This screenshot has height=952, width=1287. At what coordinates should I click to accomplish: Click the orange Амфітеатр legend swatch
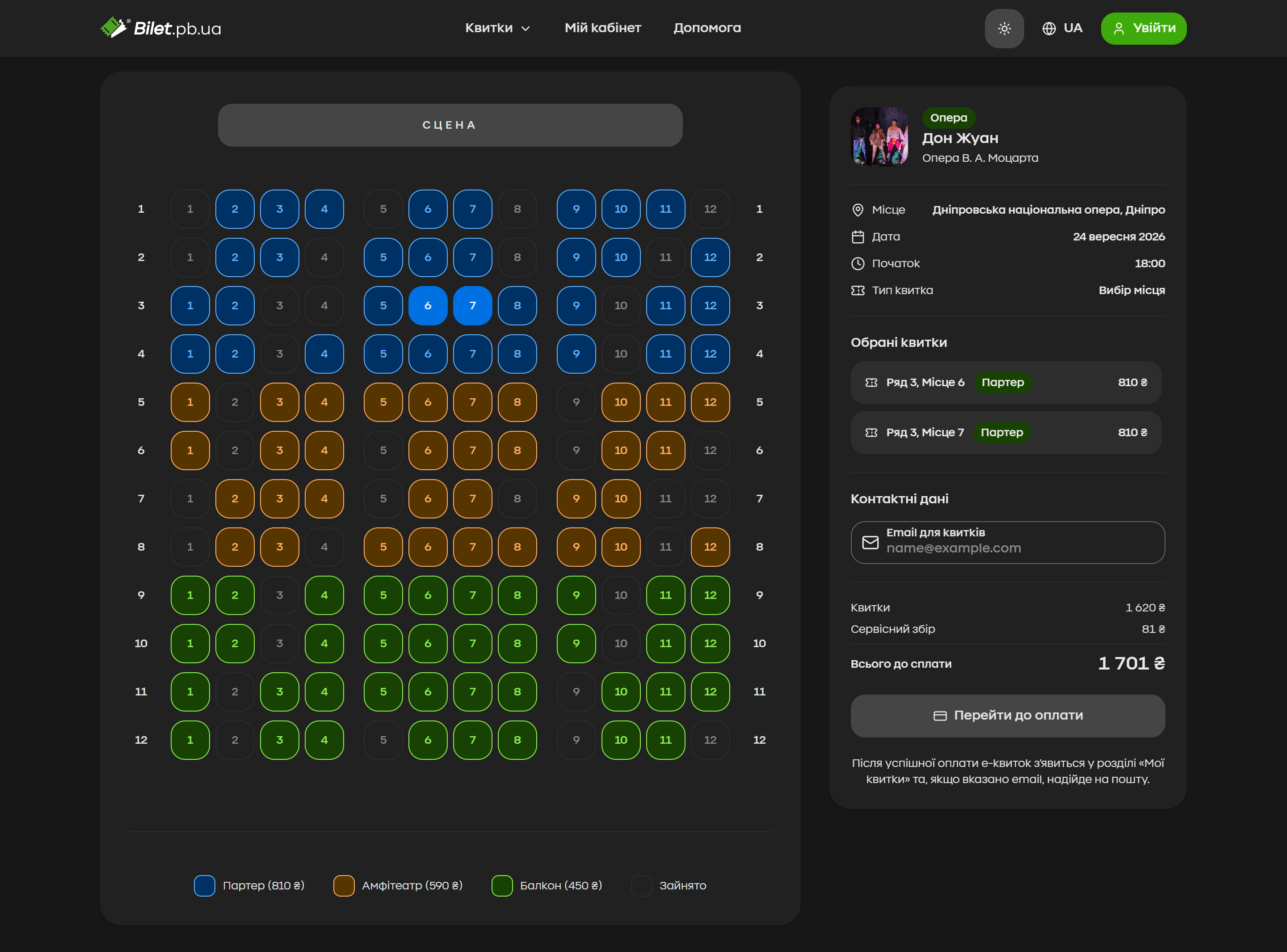(344, 886)
